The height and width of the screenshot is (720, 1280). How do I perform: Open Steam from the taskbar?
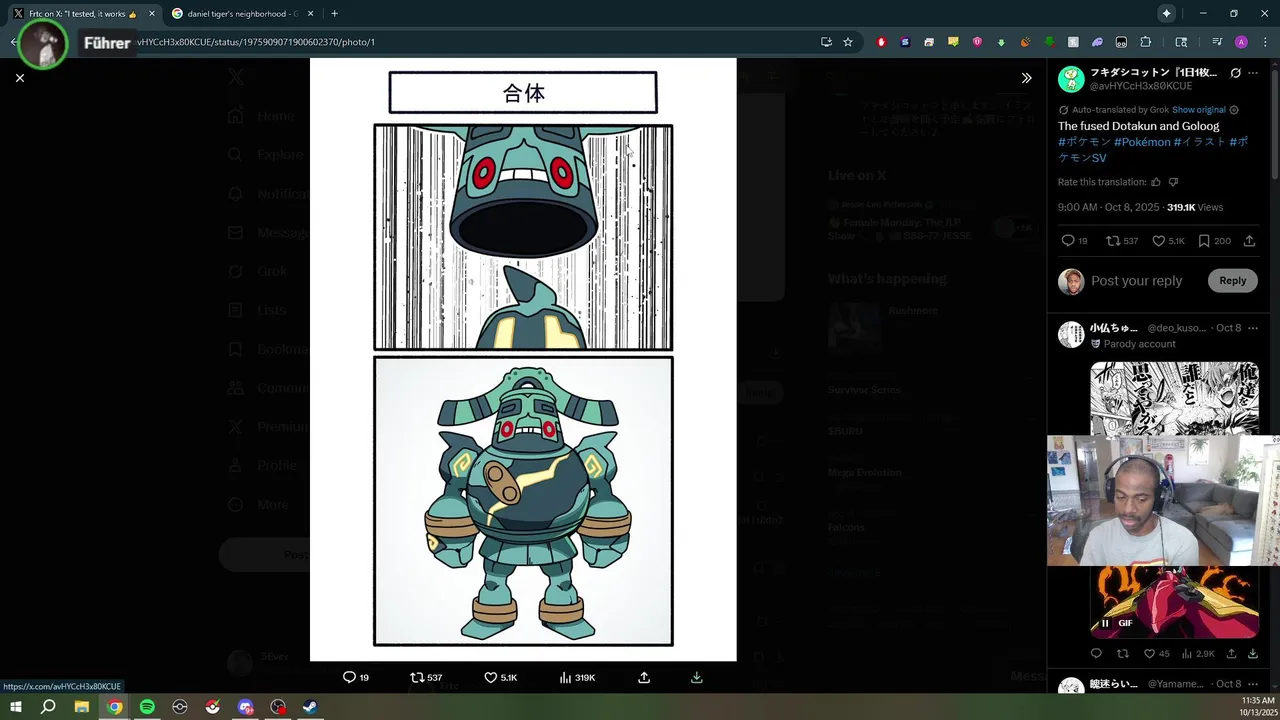point(310,707)
